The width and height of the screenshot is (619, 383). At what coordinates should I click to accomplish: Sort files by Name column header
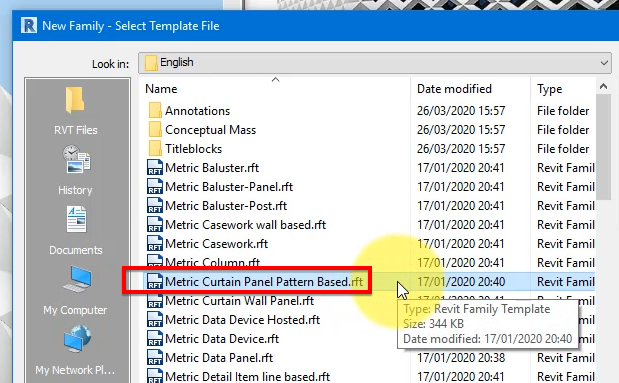pyautogui.click(x=275, y=89)
